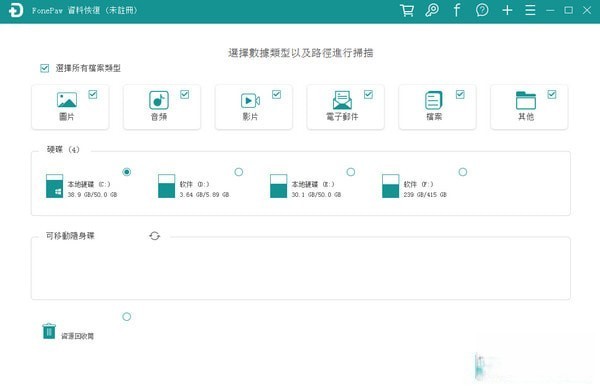Viewport: 600px width, 392px height.
Task: Select the recycle bin radio button
Action: (127, 317)
